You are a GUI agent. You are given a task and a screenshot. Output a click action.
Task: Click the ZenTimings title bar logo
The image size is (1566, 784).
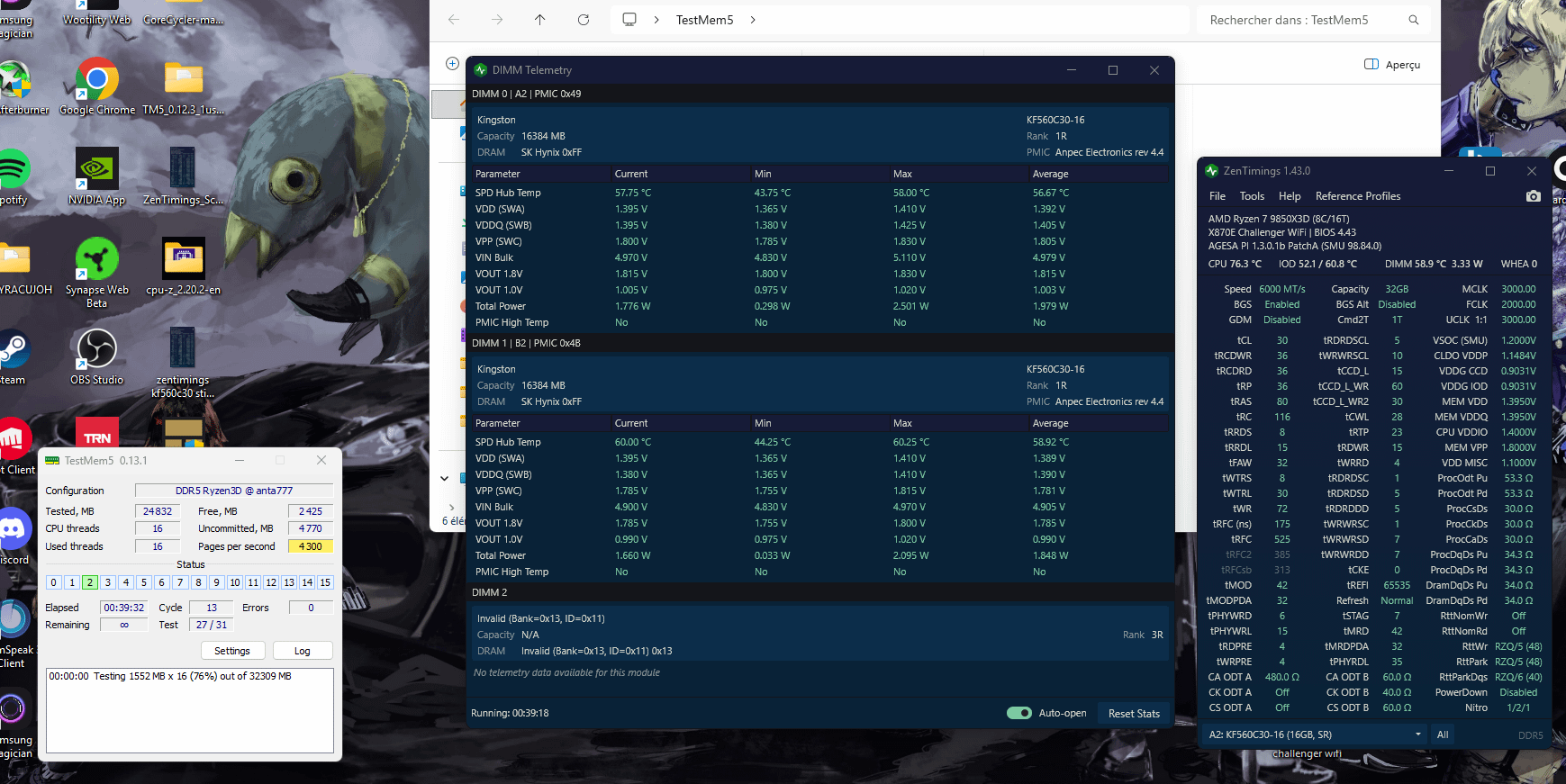click(x=1212, y=171)
